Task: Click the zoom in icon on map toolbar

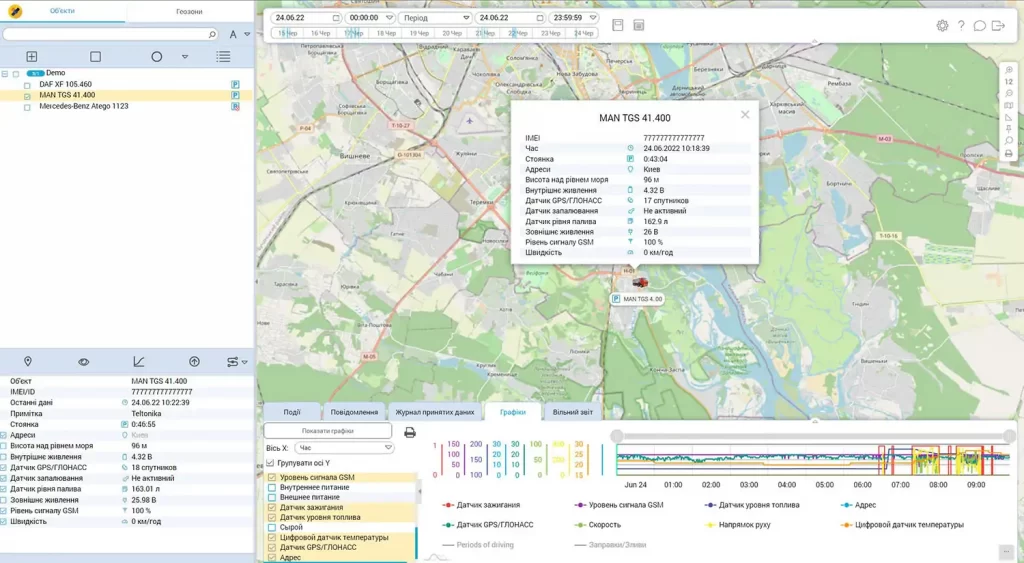Action: [x=1008, y=70]
